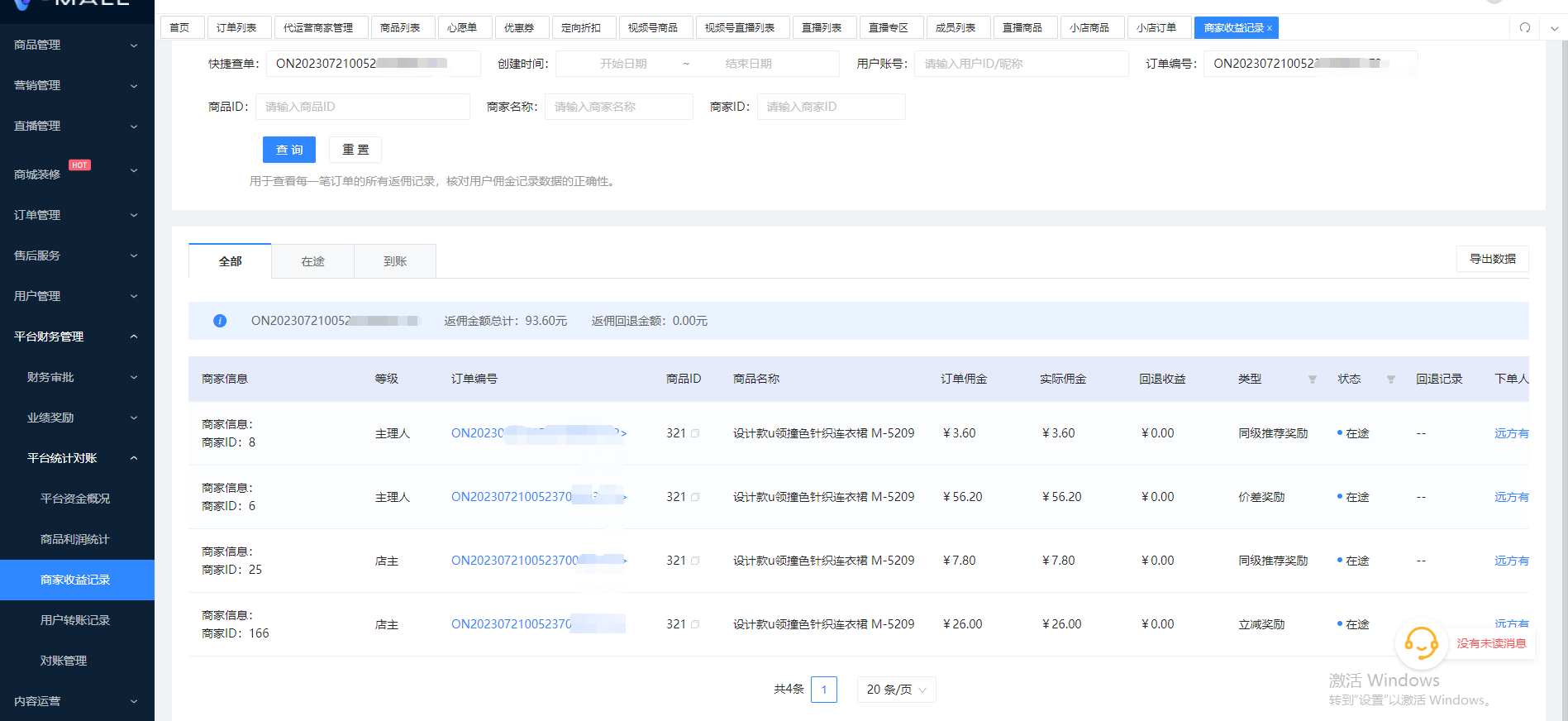Click the 开始日期 start date field
Viewport: 1568px width, 721px height.
[623, 64]
